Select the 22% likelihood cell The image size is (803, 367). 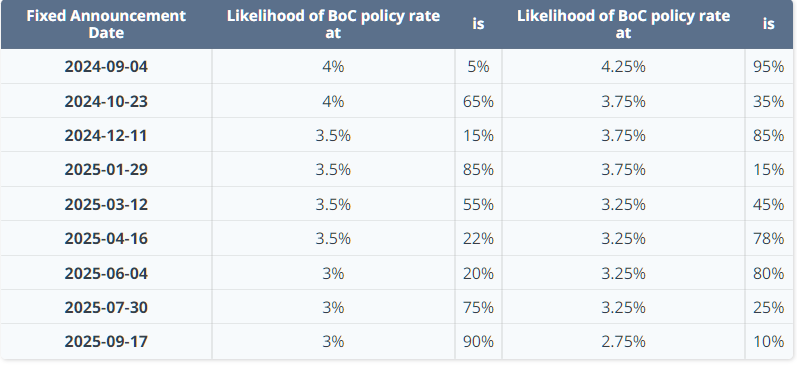click(x=478, y=239)
